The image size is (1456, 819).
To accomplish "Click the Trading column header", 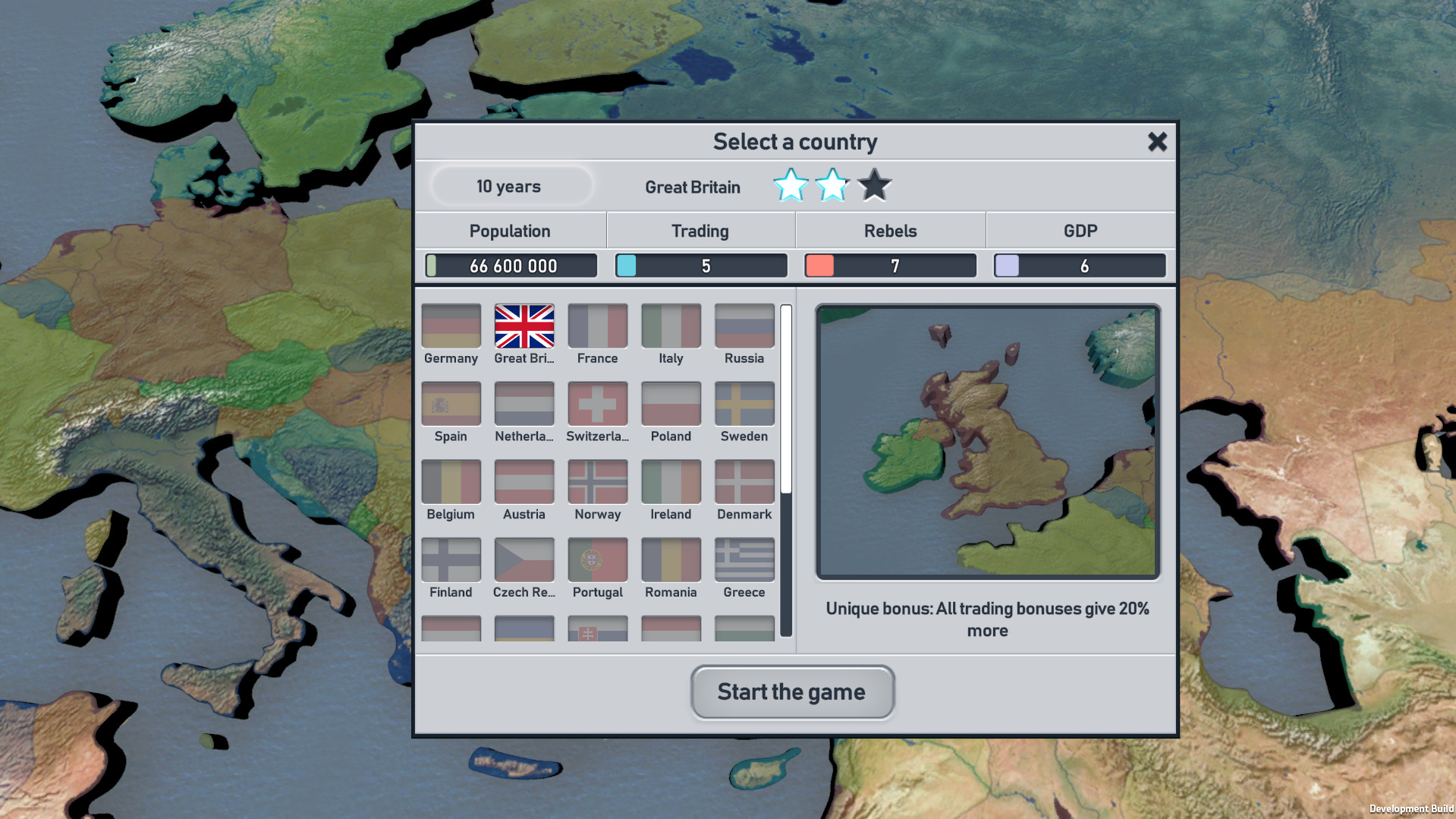I will (x=700, y=231).
